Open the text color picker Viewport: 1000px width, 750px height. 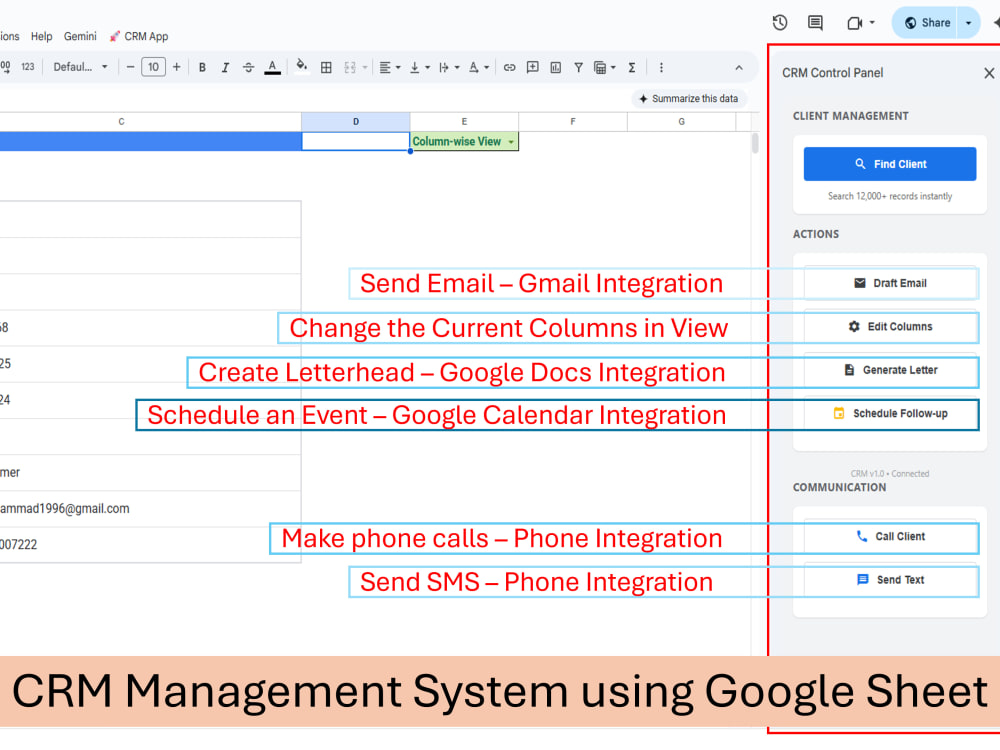[x=272, y=67]
